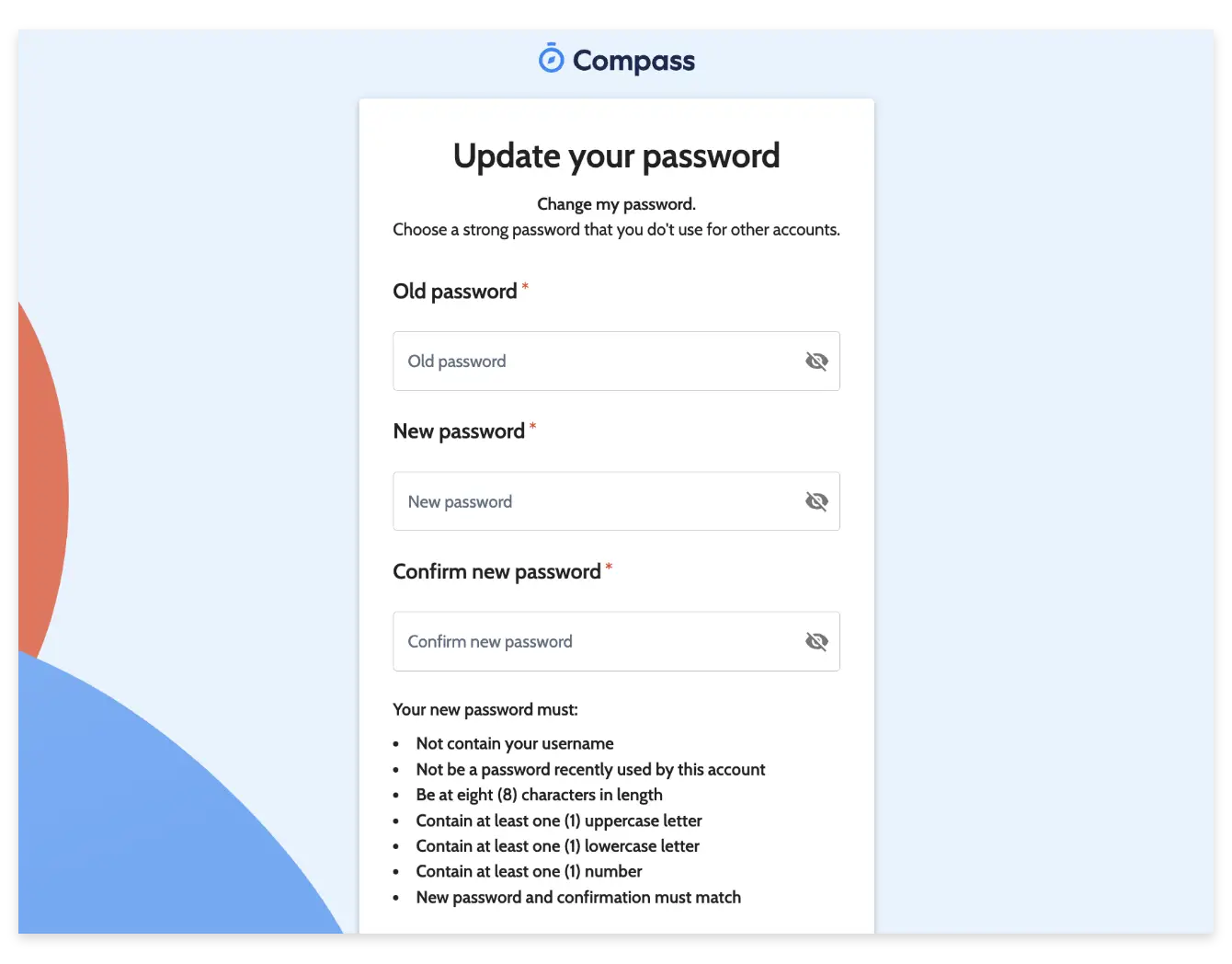1232x964 pixels.
Task: Show the Old password characters
Action: pyautogui.click(x=816, y=361)
